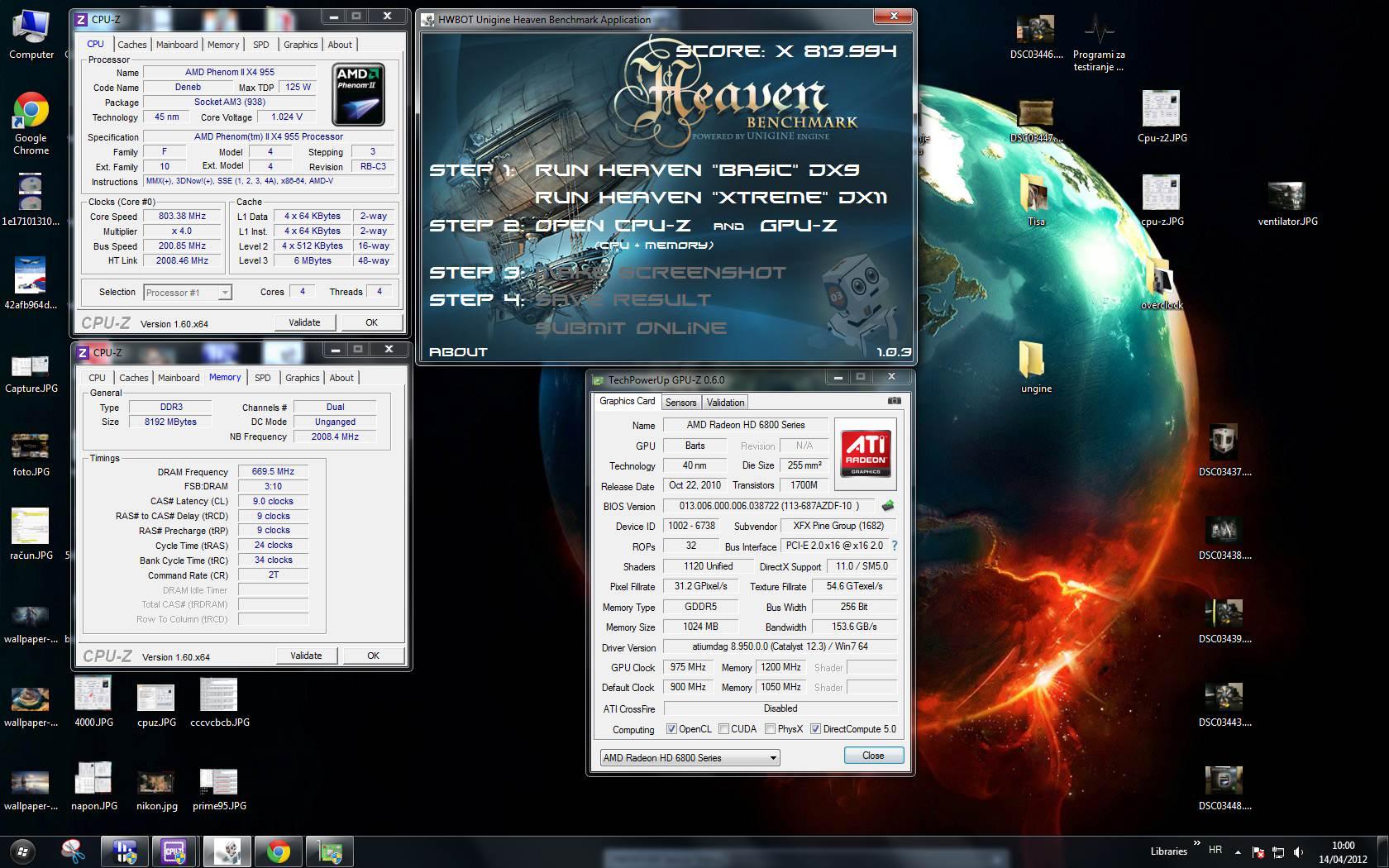Show hidden system tray icons arrow
1389x868 pixels.
1238,851
